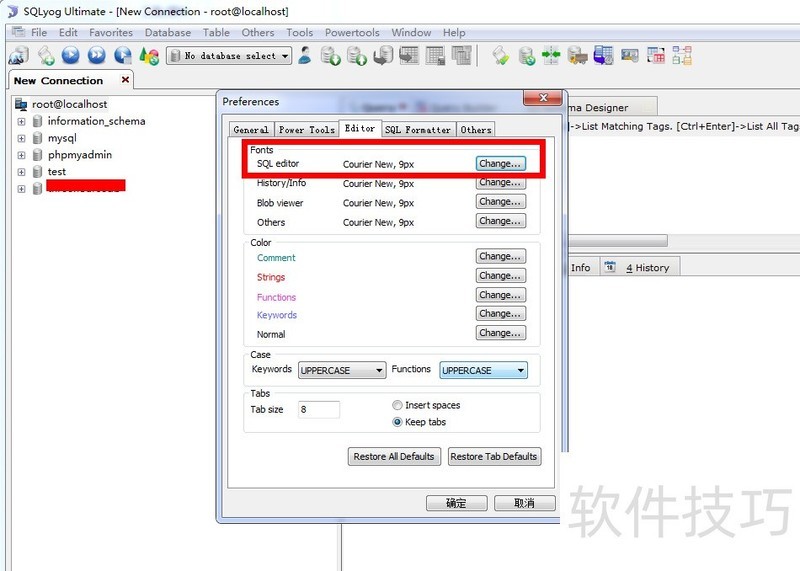
Task: Select the Keep tabs radio button
Action: click(397, 422)
